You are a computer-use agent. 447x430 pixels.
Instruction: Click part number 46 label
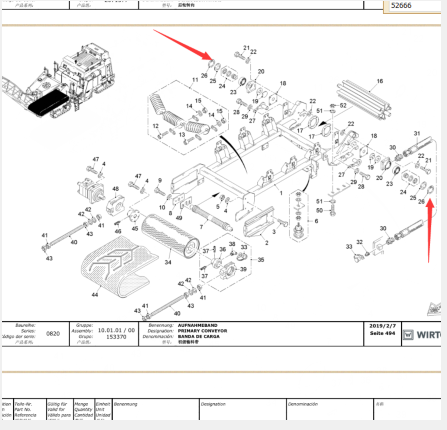118,231
